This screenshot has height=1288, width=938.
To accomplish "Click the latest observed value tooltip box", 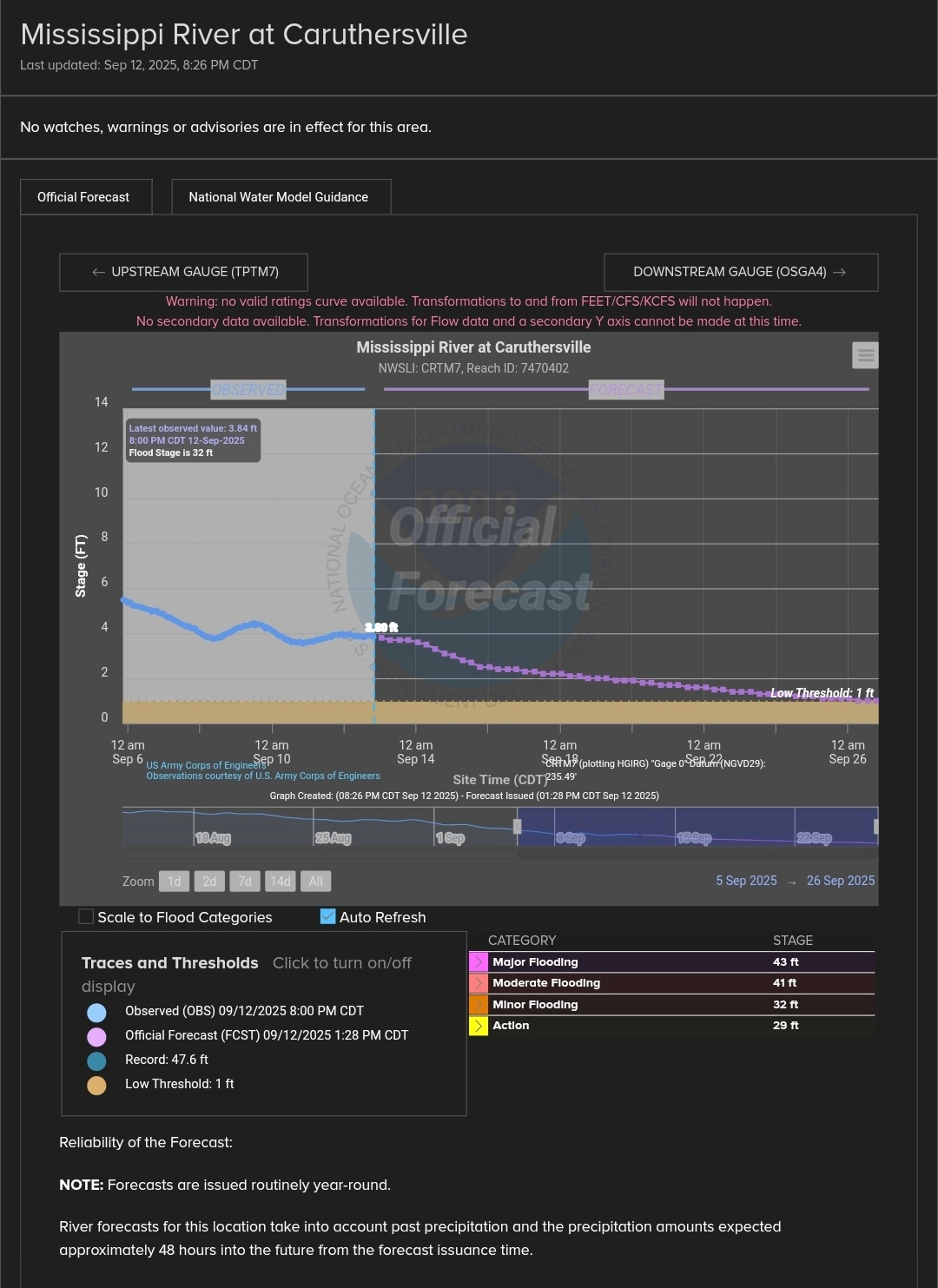I will tap(193, 440).
